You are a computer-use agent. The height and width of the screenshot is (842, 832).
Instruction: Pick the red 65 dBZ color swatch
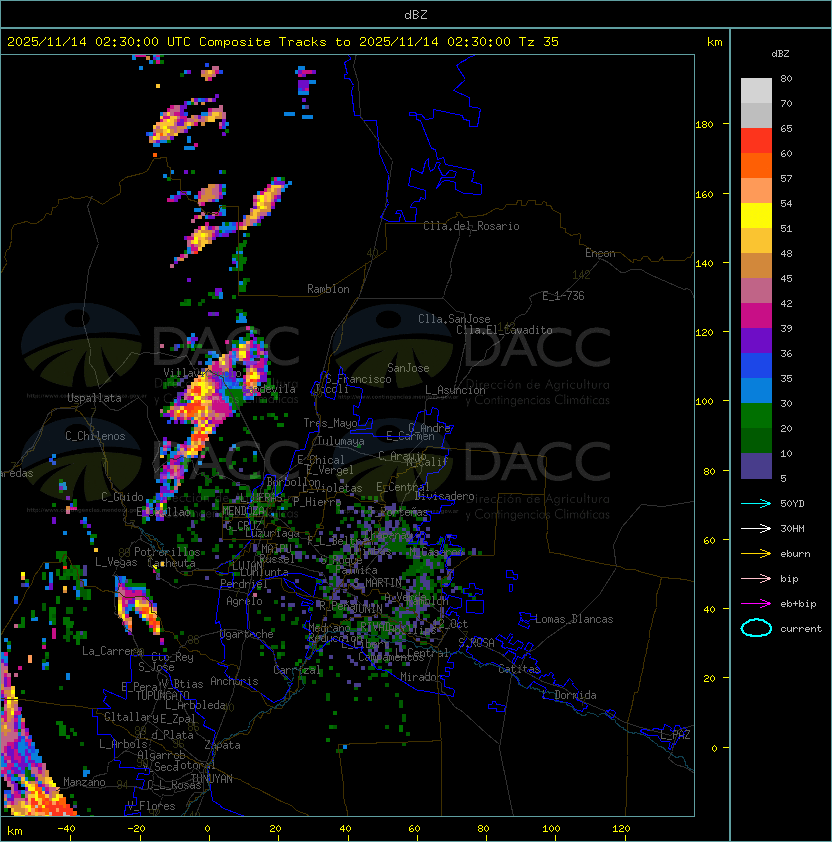click(756, 141)
